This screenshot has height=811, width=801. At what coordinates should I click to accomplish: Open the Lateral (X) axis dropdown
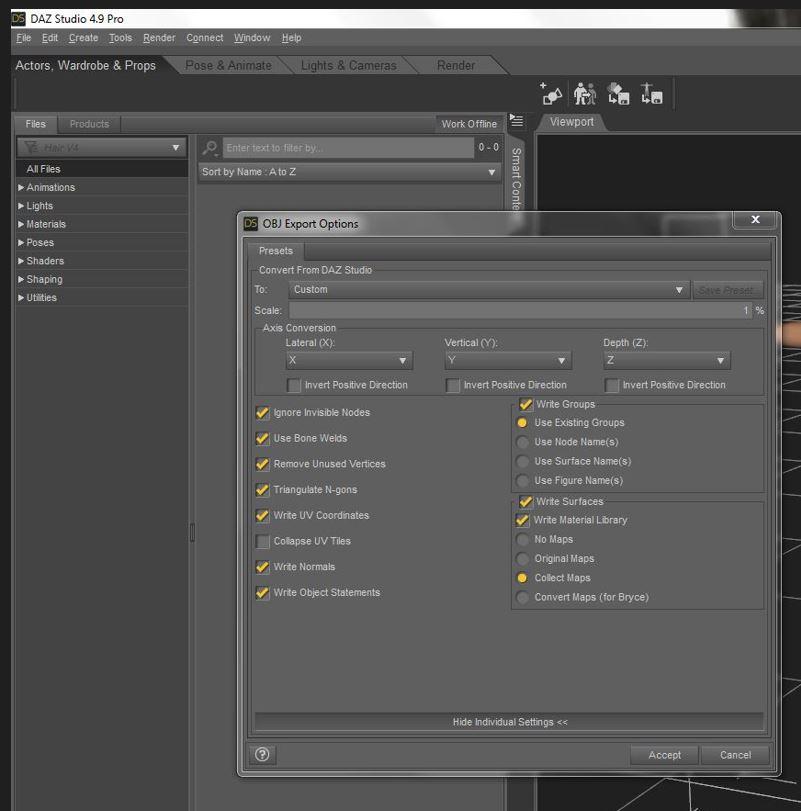(x=349, y=360)
